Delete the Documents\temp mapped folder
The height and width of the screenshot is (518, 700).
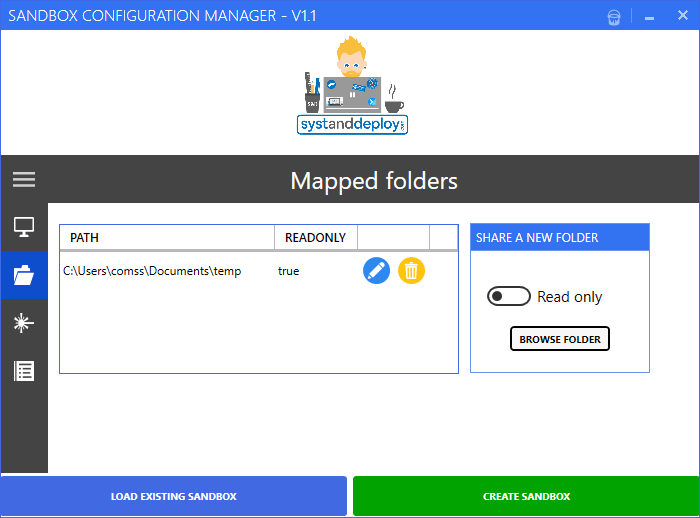(x=411, y=271)
